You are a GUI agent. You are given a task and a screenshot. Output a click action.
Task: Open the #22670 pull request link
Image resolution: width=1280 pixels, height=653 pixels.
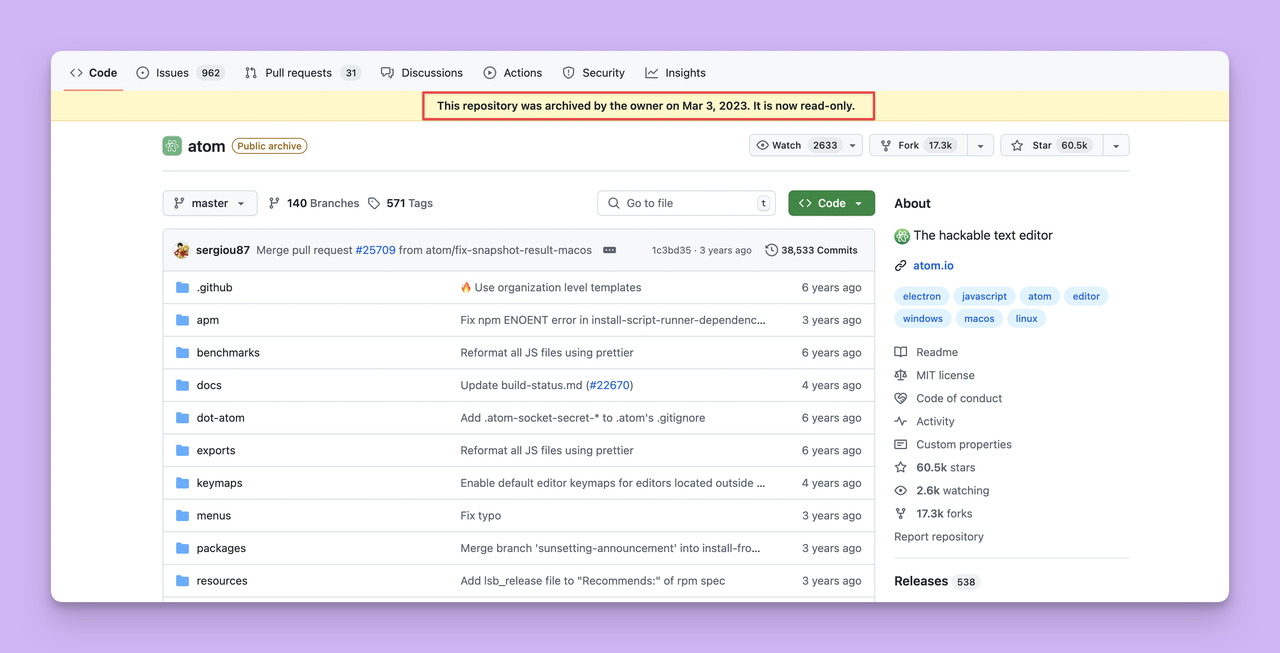pos(609,385)
